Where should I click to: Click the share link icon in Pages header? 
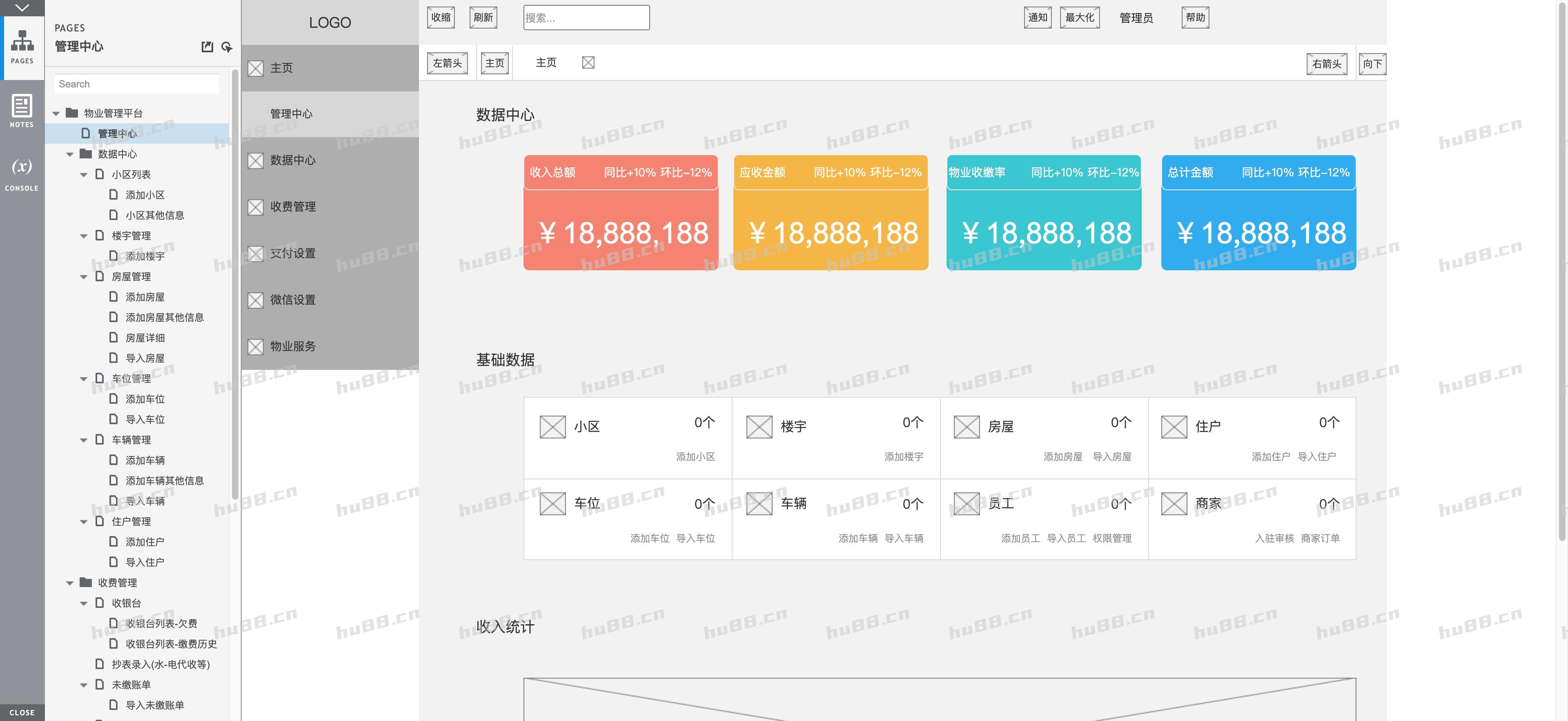click(x=227, y=47)
